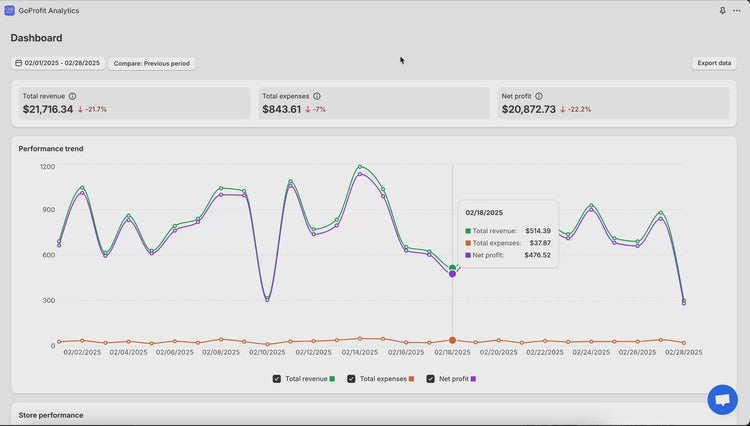The image size is (750, 426).
Task: Click the pin icon in top bar
Action: 723,10
